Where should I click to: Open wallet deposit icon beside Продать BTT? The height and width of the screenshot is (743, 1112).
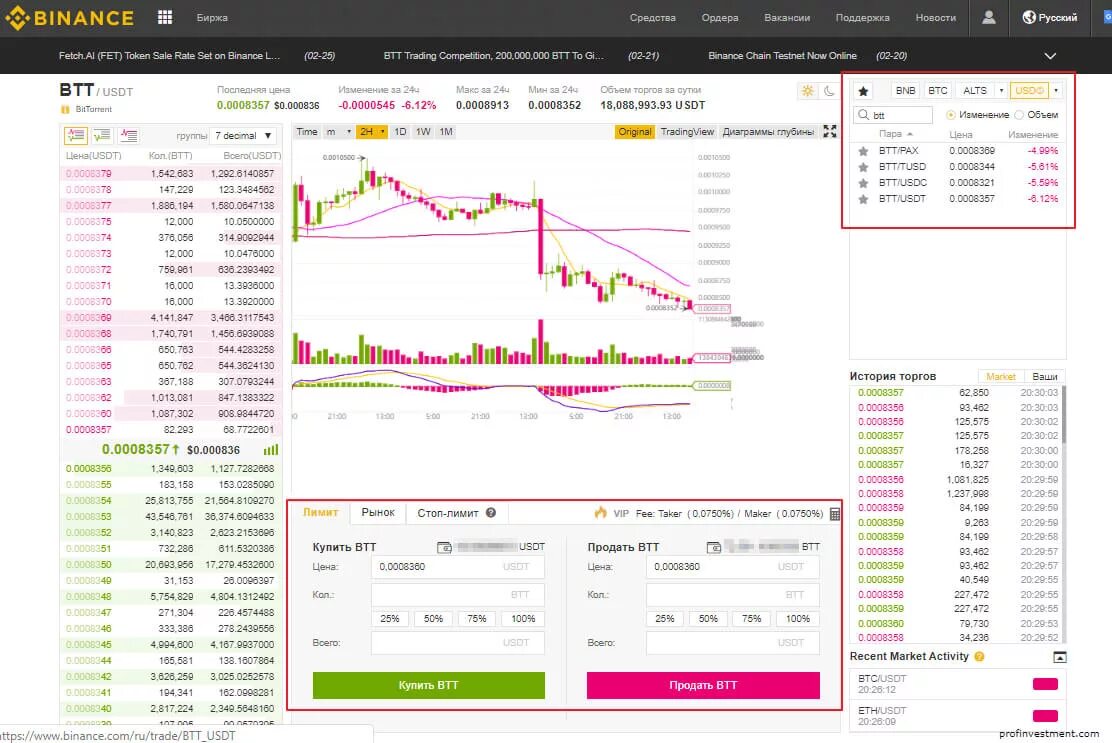pyautogui.click(x=714, y=547)
